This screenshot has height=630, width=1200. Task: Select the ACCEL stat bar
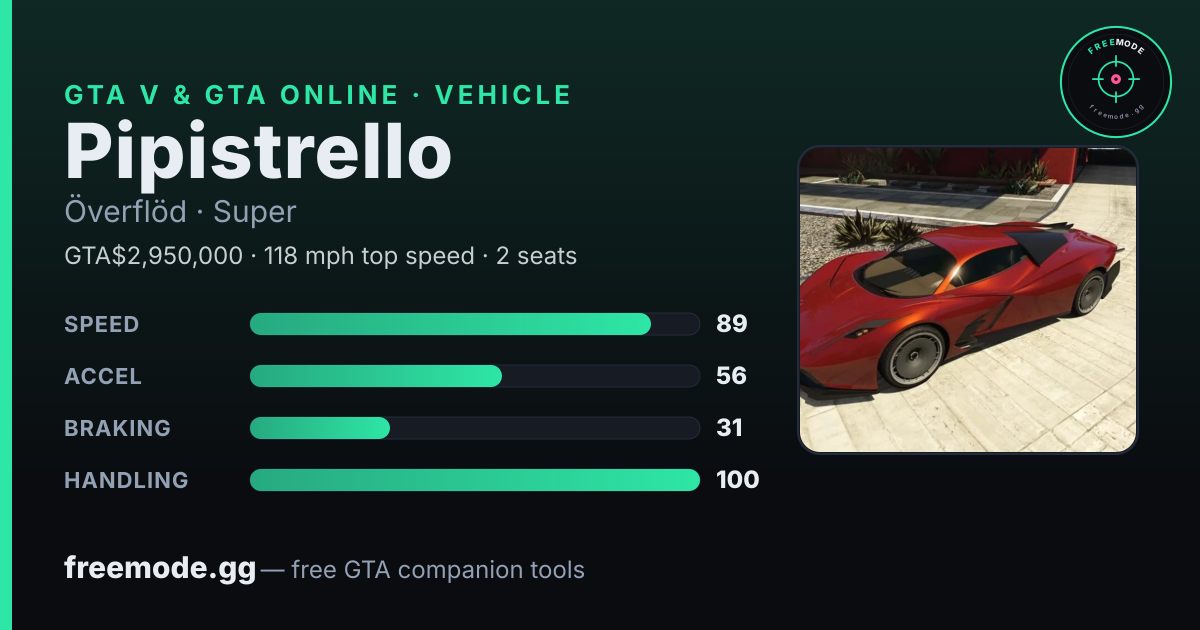(x=474, y=376)
